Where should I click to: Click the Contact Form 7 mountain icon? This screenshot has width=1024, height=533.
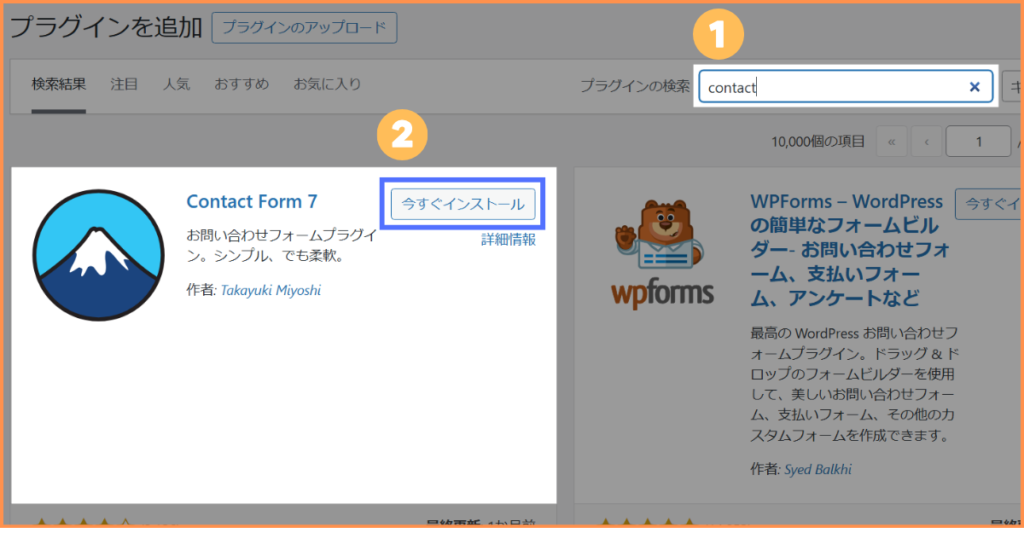click(99, 255)
